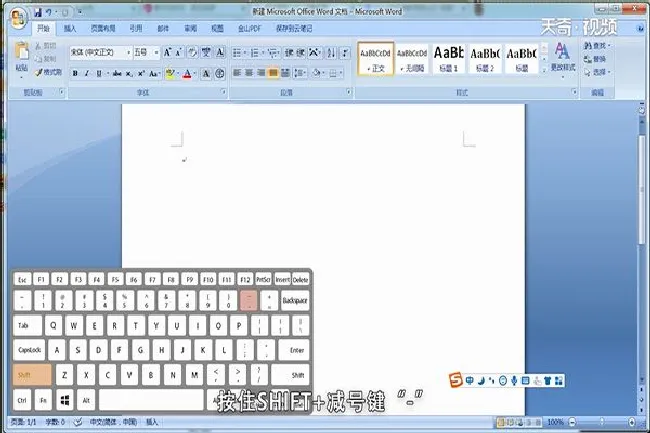The width and height of the screenshot is (650, 433).
Task: Undo the last action
Action: pyautogui.click(x=49, y=13)
